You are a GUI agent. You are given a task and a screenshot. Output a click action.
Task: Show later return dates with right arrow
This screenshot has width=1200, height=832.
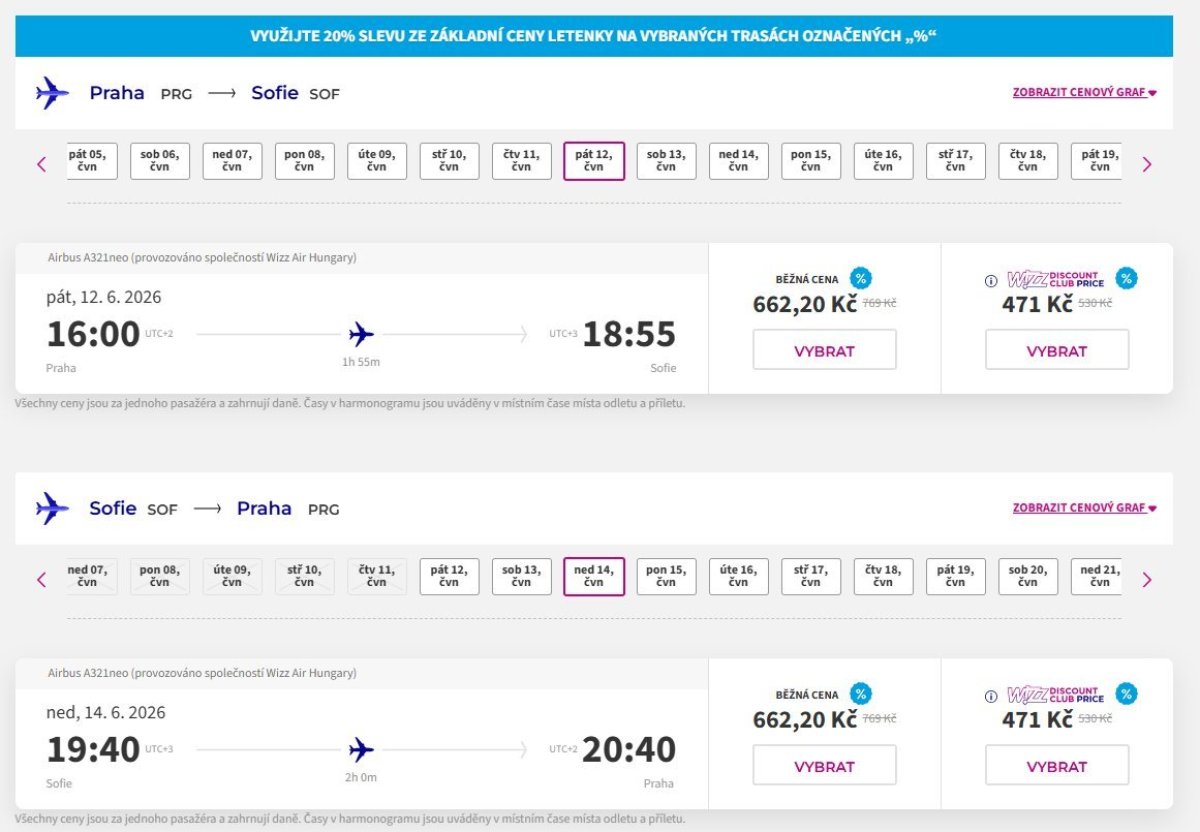(1147, 579)
